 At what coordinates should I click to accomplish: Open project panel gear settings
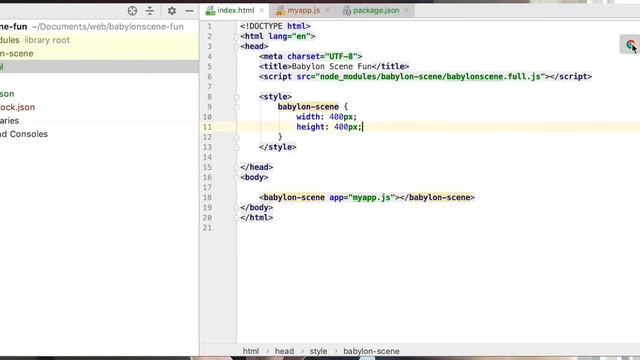point(172,11)
